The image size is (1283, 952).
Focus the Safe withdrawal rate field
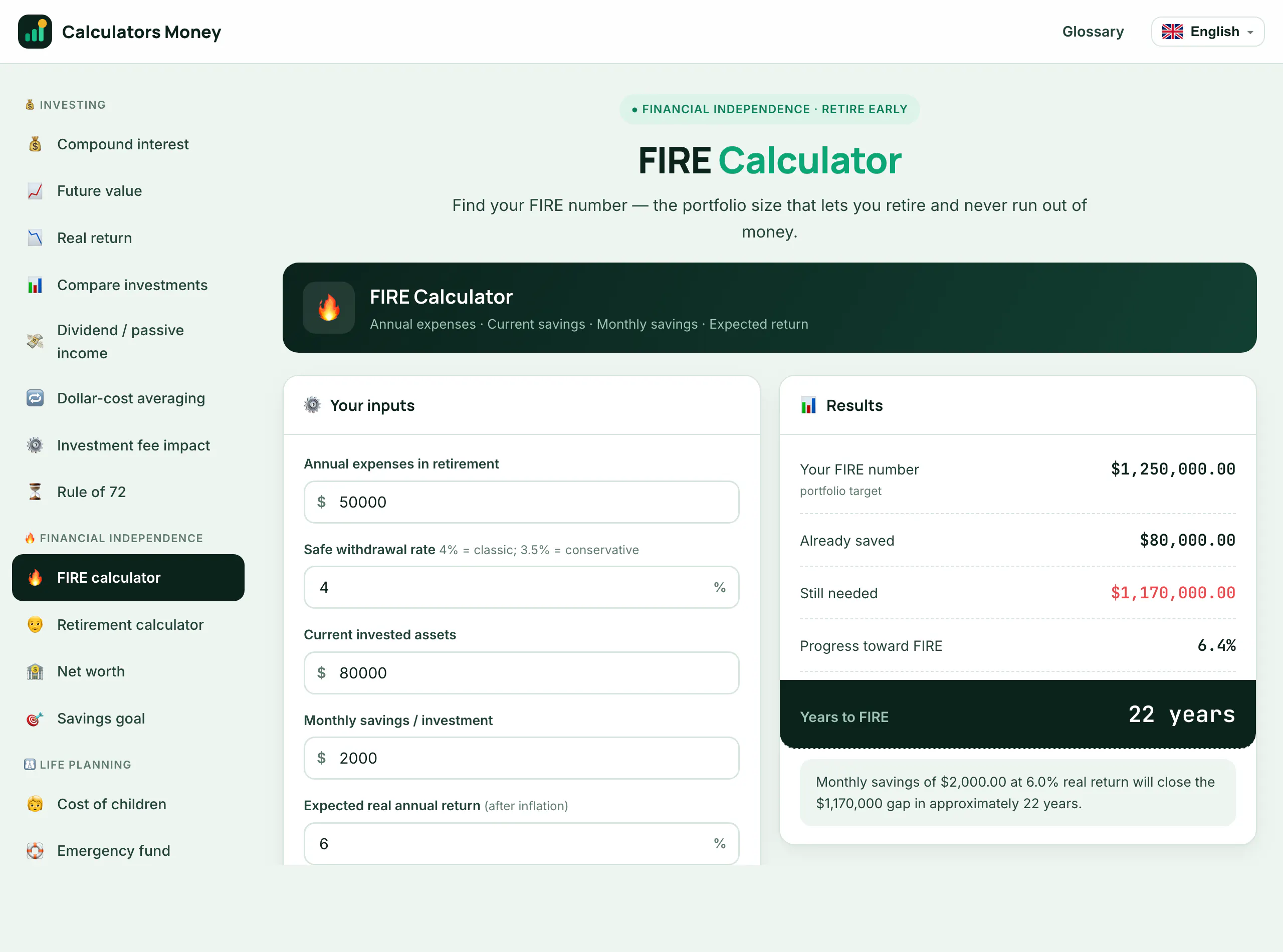(521, 587)
